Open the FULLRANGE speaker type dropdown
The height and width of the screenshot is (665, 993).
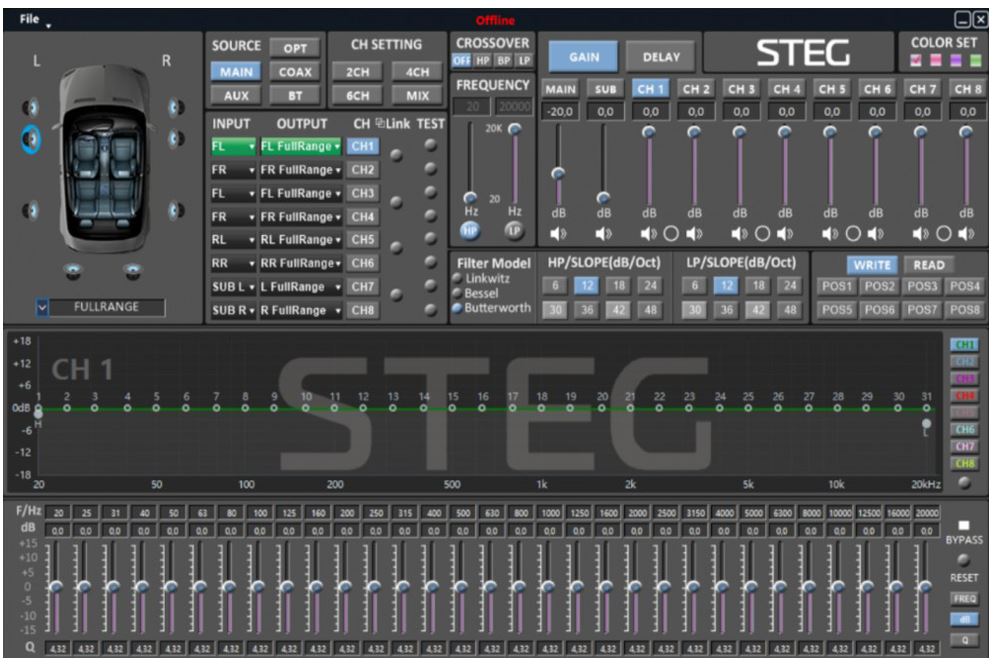click(42, 307)
